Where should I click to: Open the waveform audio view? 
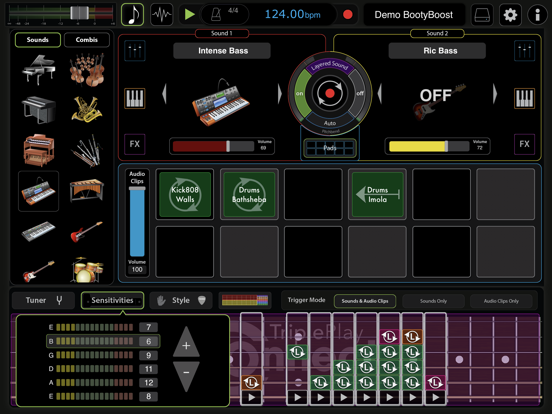[162, 14]
